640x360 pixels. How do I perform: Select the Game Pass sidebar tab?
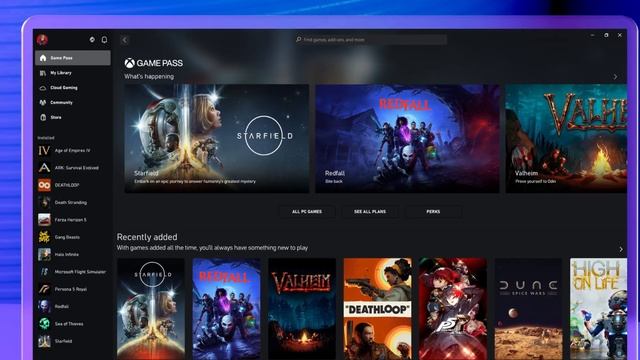click(73, 58)
